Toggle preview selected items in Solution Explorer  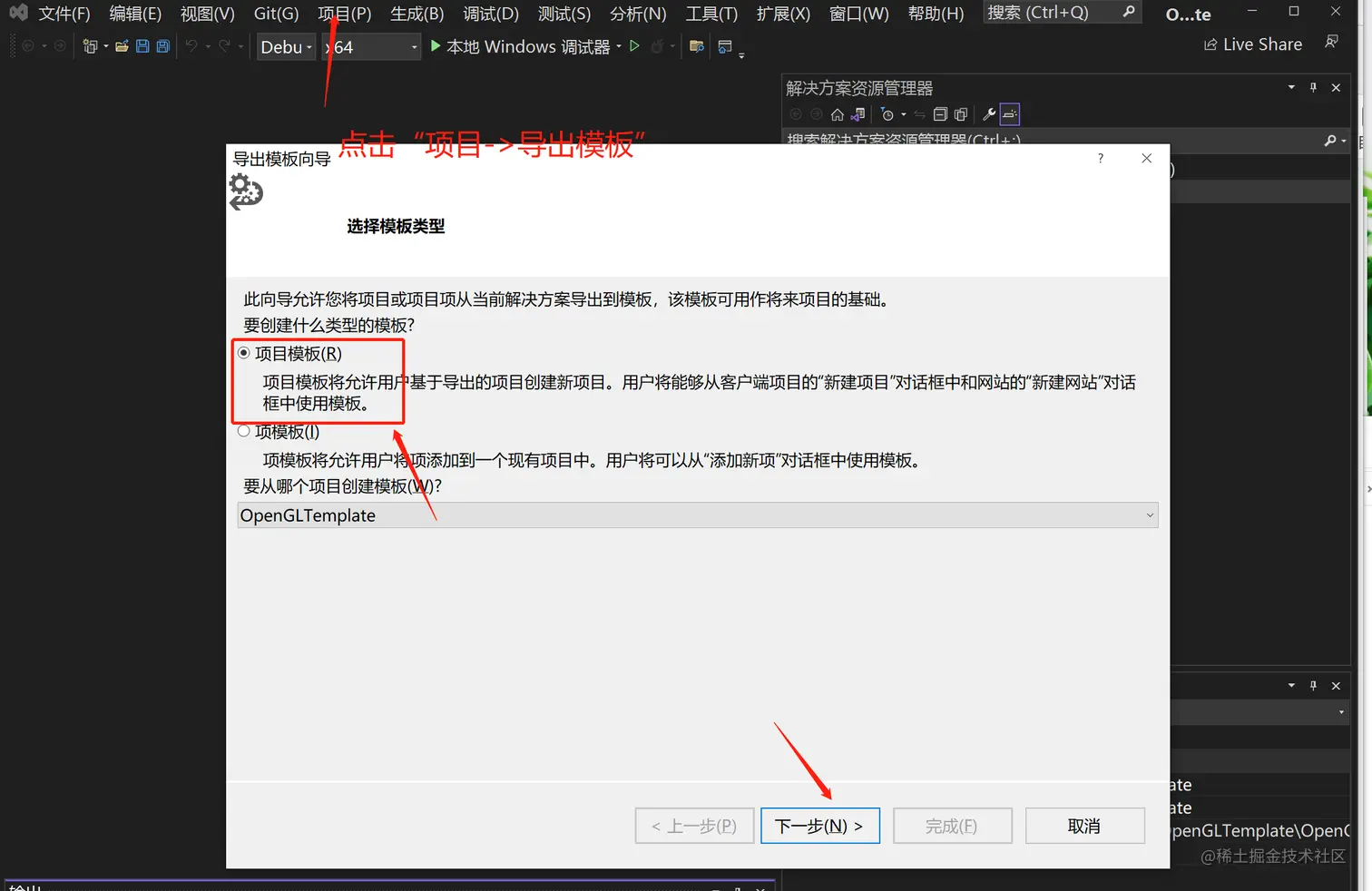(x=961, y=113)
